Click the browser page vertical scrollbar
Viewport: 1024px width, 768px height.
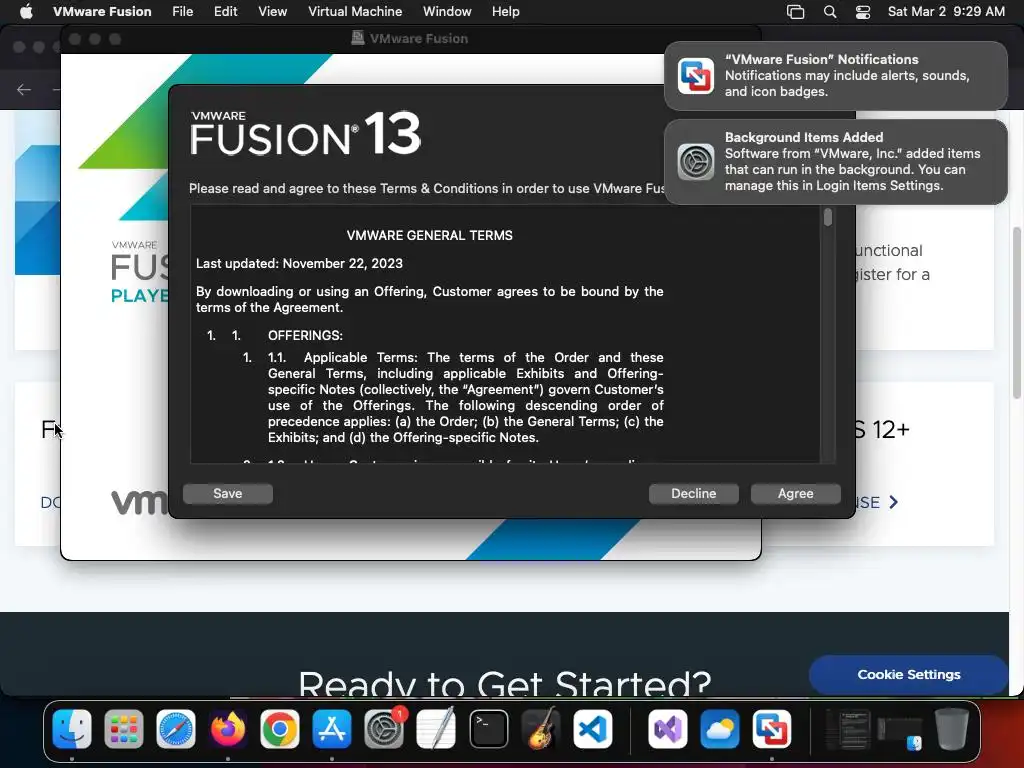pyautogui.click(x=1017, y=313)
